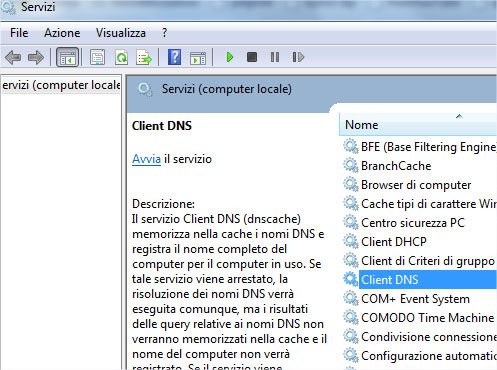The image size is (497, 370).
Task: Select the Browser di computer service
Action: pos(416,185)
